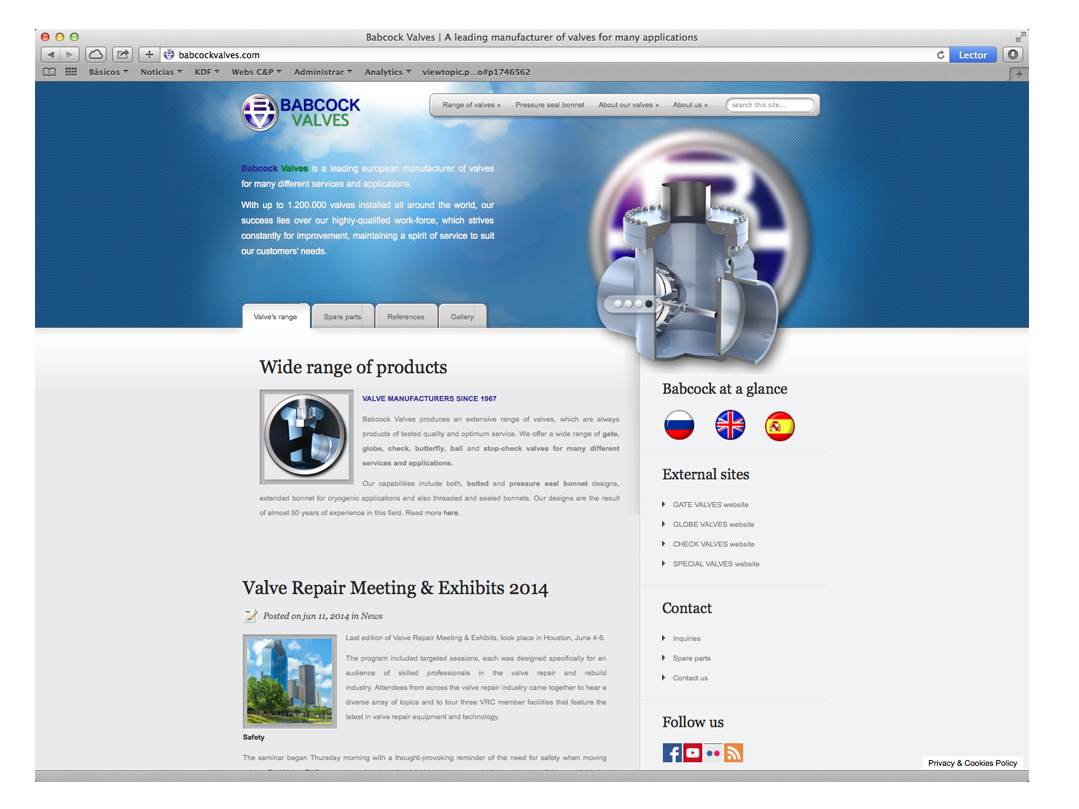Viewport: 1079px width, 809px height.
Task: Open the Flickr icon under Follow us
Action: click(x=713, y=753)
